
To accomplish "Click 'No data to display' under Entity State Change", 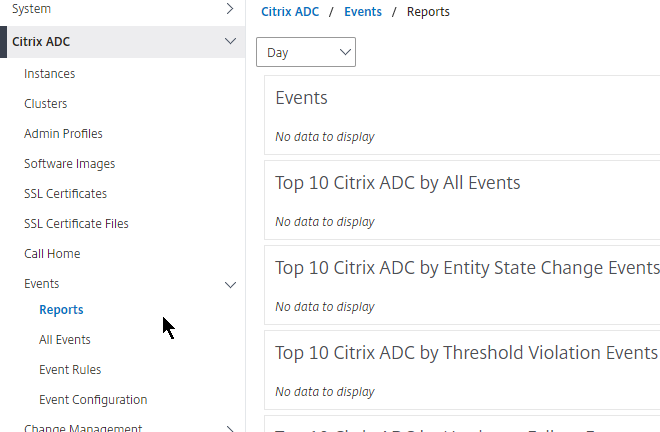I will (325, 307).
